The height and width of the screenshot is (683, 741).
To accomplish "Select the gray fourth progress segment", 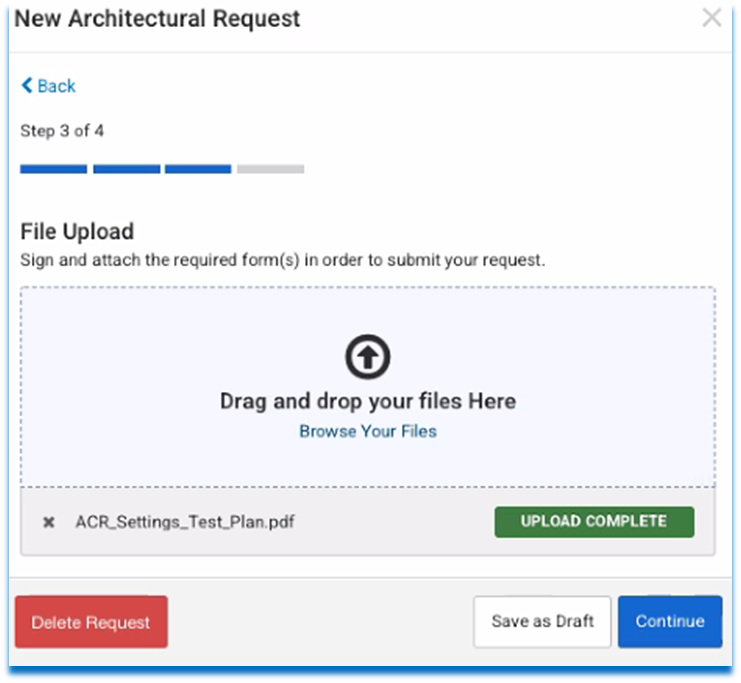I will pos(270,169).
